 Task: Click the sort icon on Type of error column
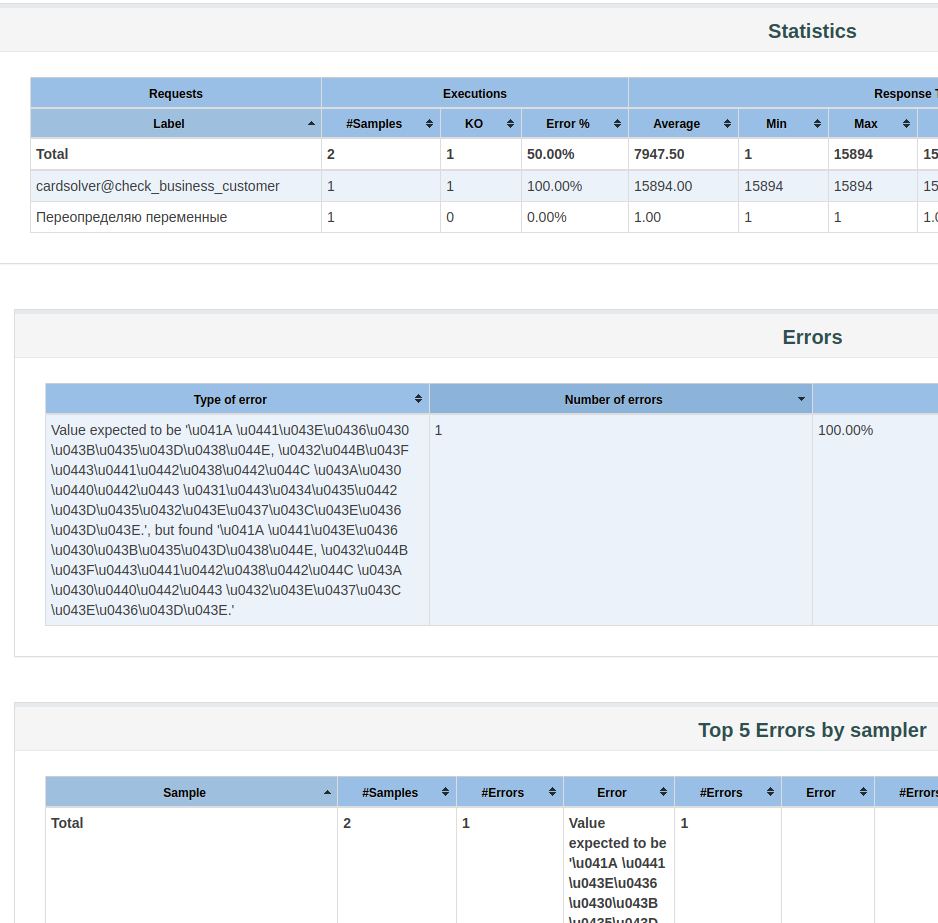pyautogui.click(x=417, y=398)
